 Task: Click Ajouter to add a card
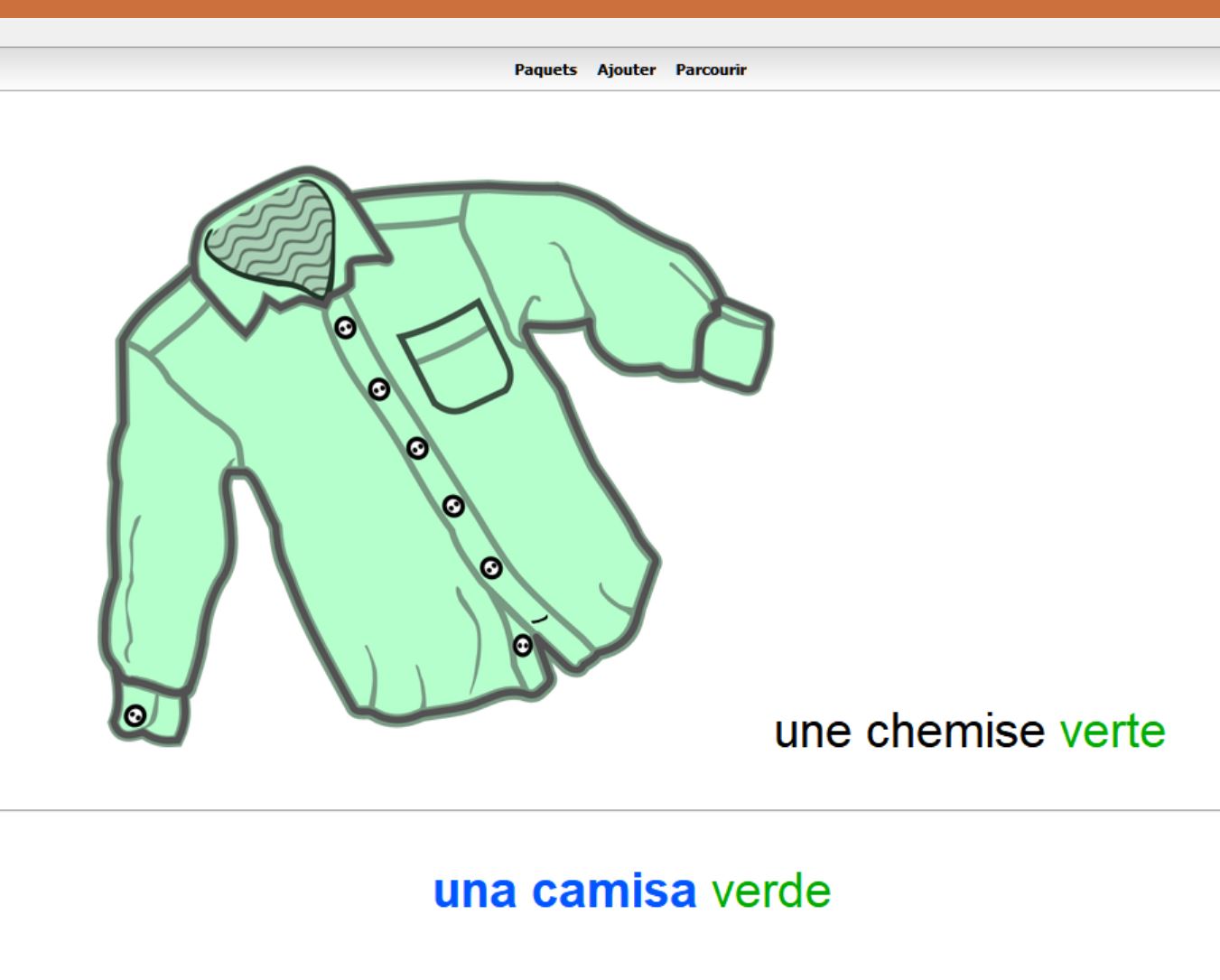click(626, 70)
